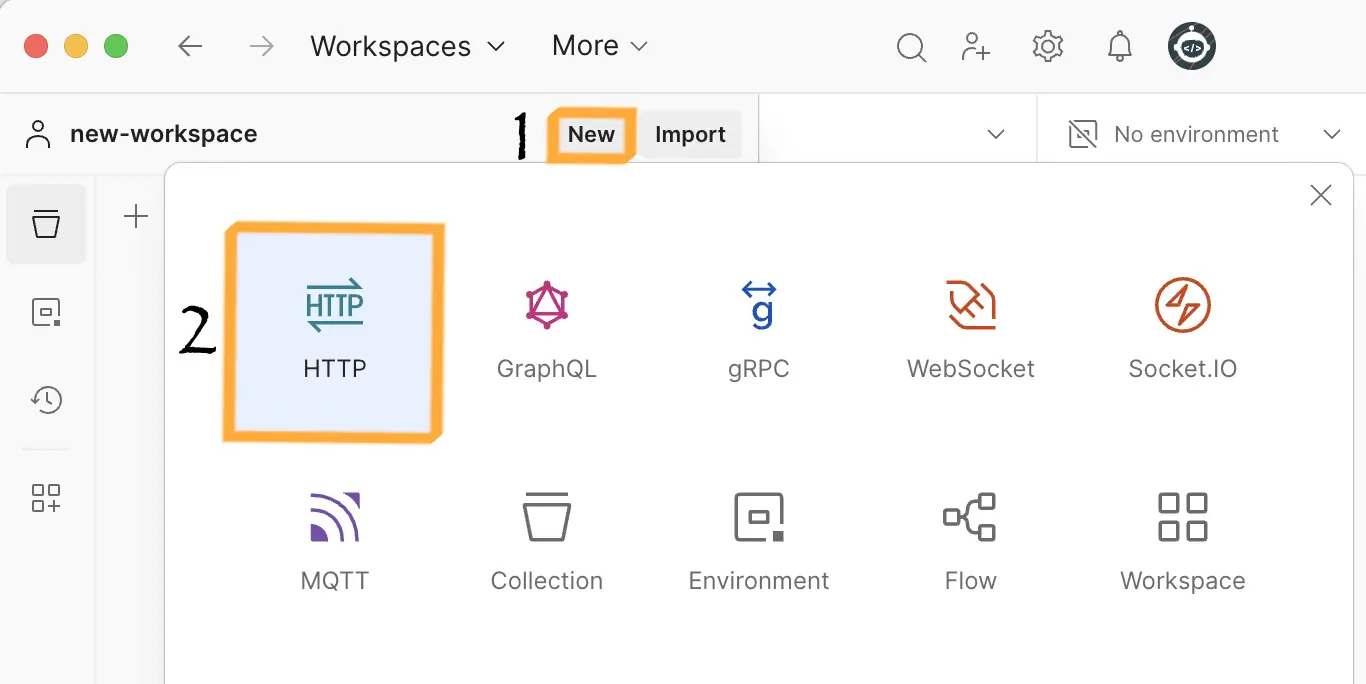Choose the gRPC request option
This screenshot has height=684, width=1366.
tap(759, 331)
